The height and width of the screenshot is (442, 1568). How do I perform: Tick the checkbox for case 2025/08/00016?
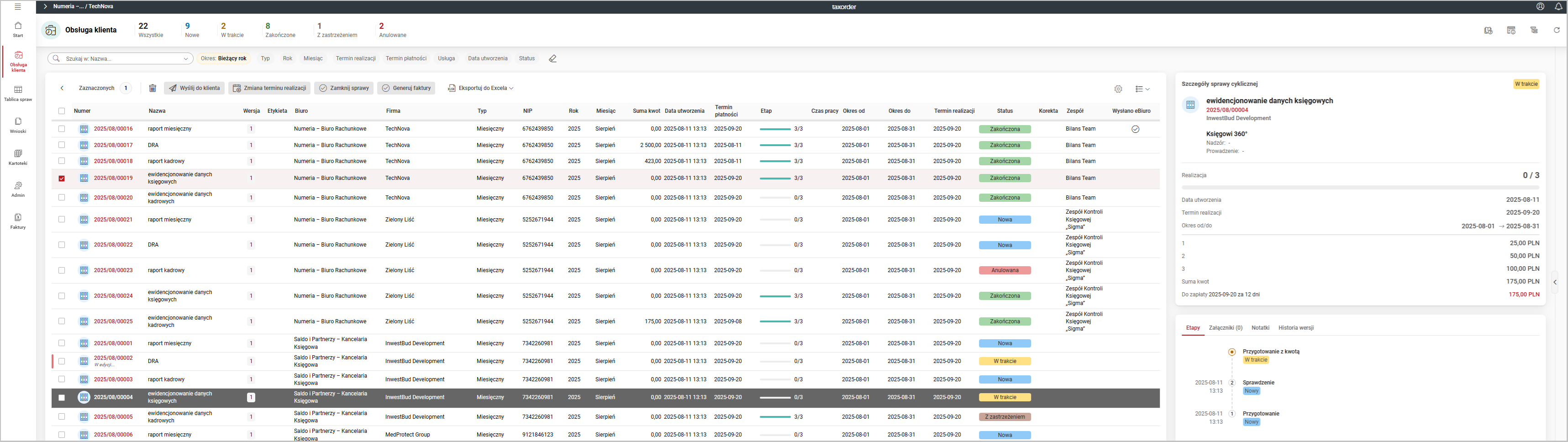pyautogui.click(x=62, y=129)
